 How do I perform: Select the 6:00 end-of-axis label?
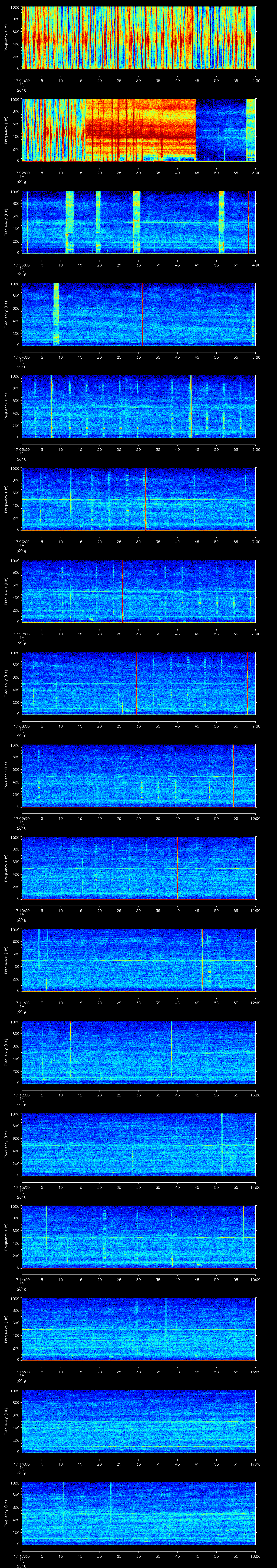click(x=256, y=449)
